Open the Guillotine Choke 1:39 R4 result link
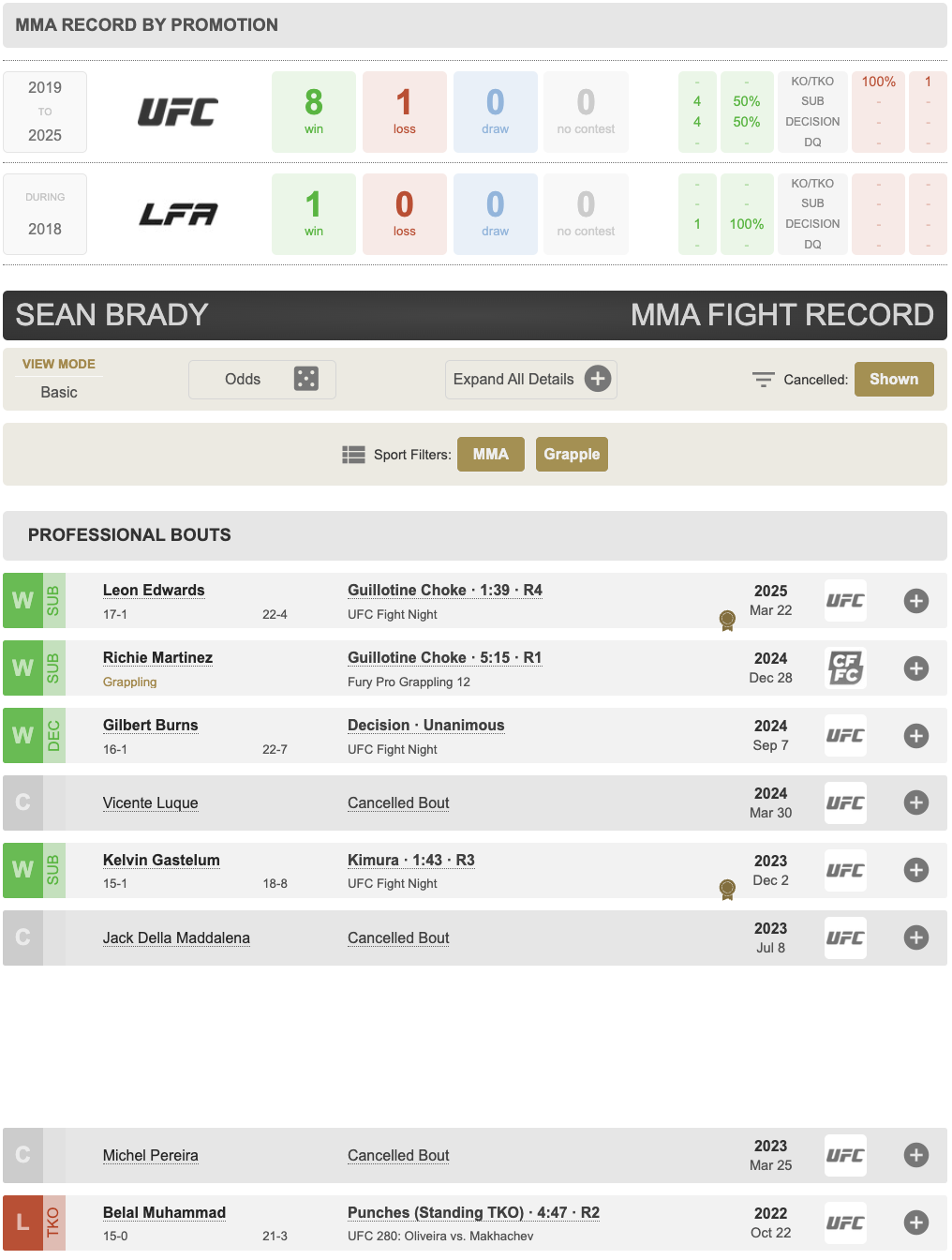This screenshot has width=952, height=1260. click(x=445, y=590)
